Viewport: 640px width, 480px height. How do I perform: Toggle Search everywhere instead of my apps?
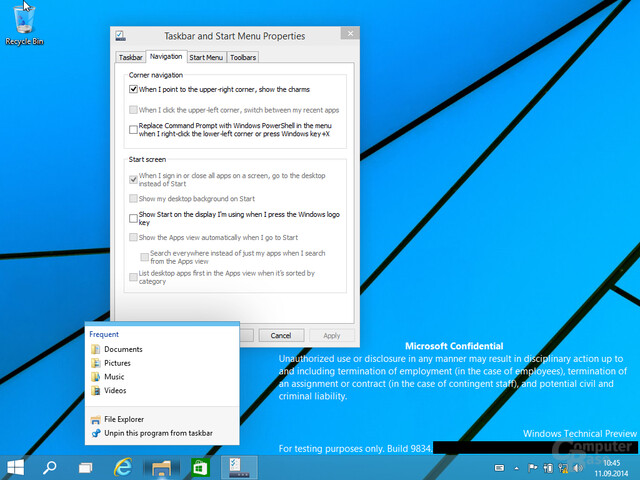(144, 257)
